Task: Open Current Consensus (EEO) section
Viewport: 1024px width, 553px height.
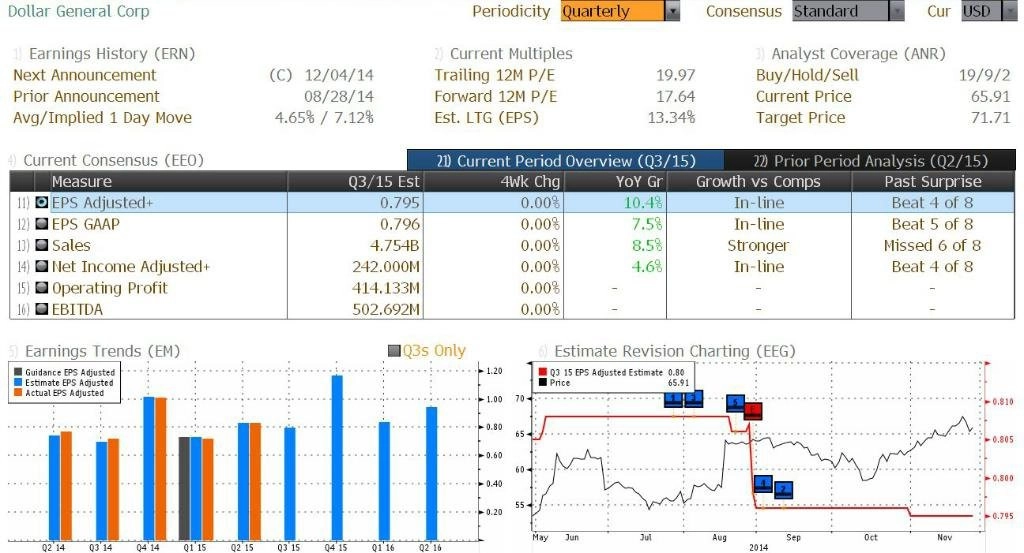Action: [114, 160]
